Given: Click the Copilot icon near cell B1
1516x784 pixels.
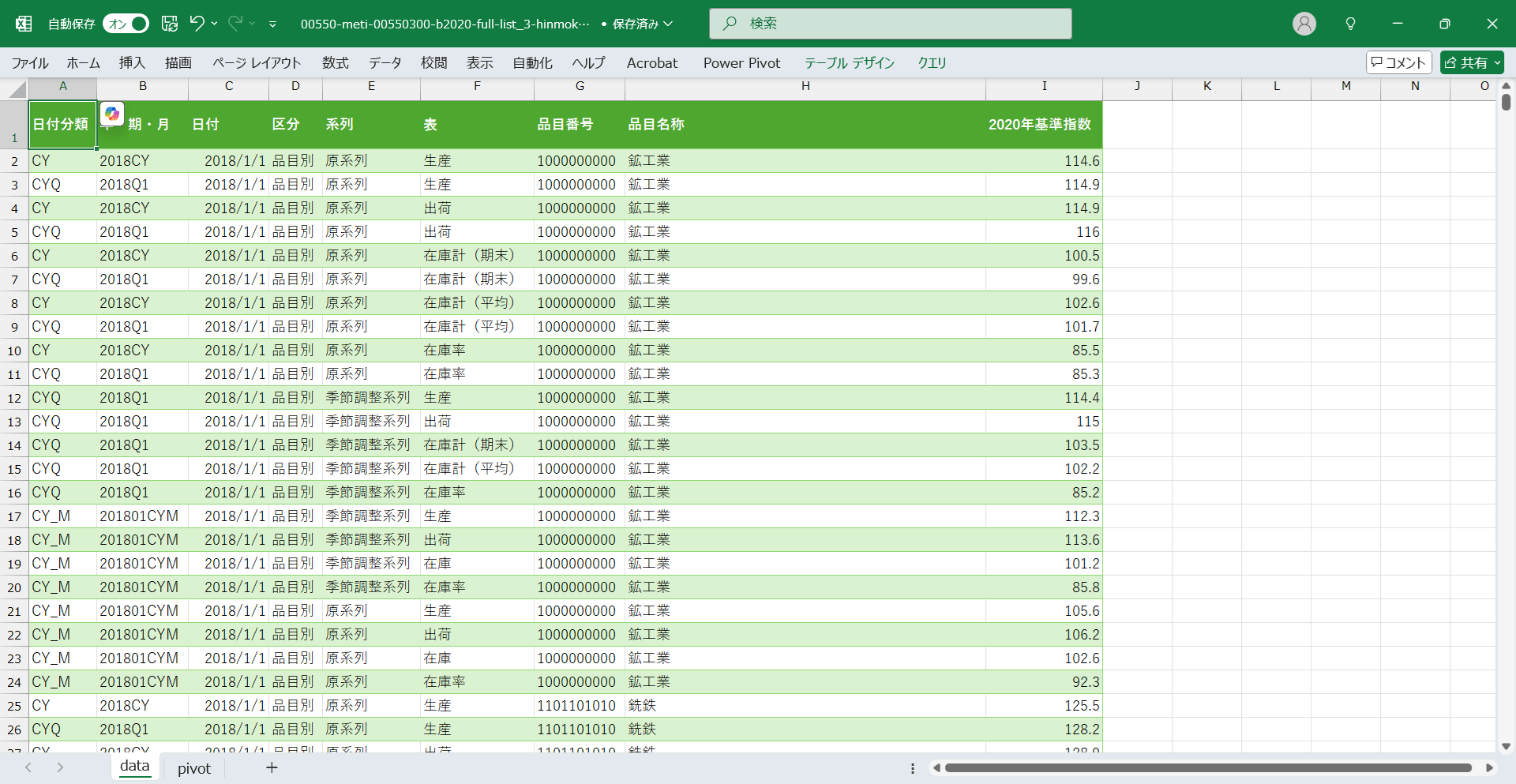Looking at the screenshot, I should pyautogui.click(x=112, y=114).
